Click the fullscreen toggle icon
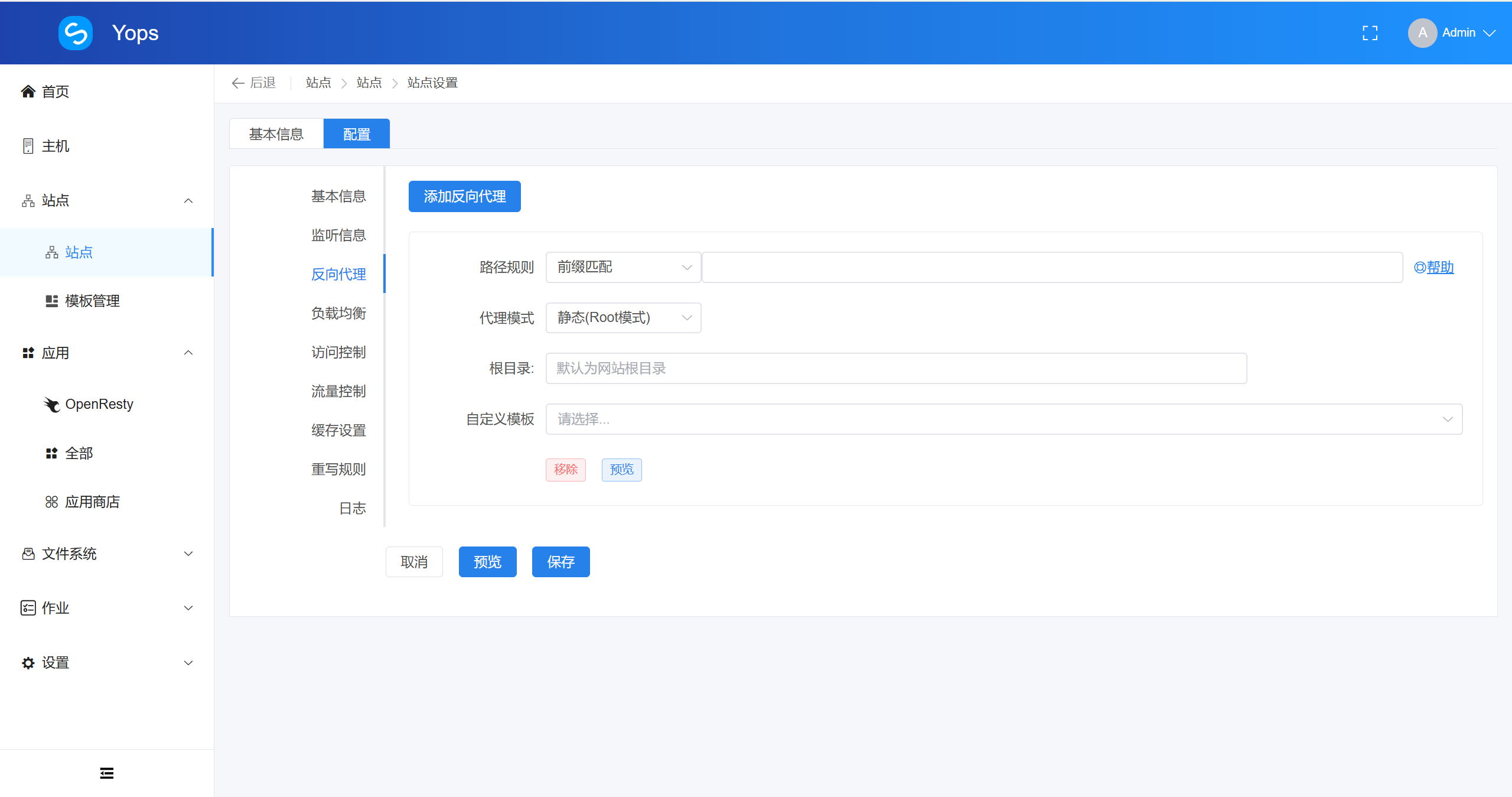 [x=1370, y=33]
